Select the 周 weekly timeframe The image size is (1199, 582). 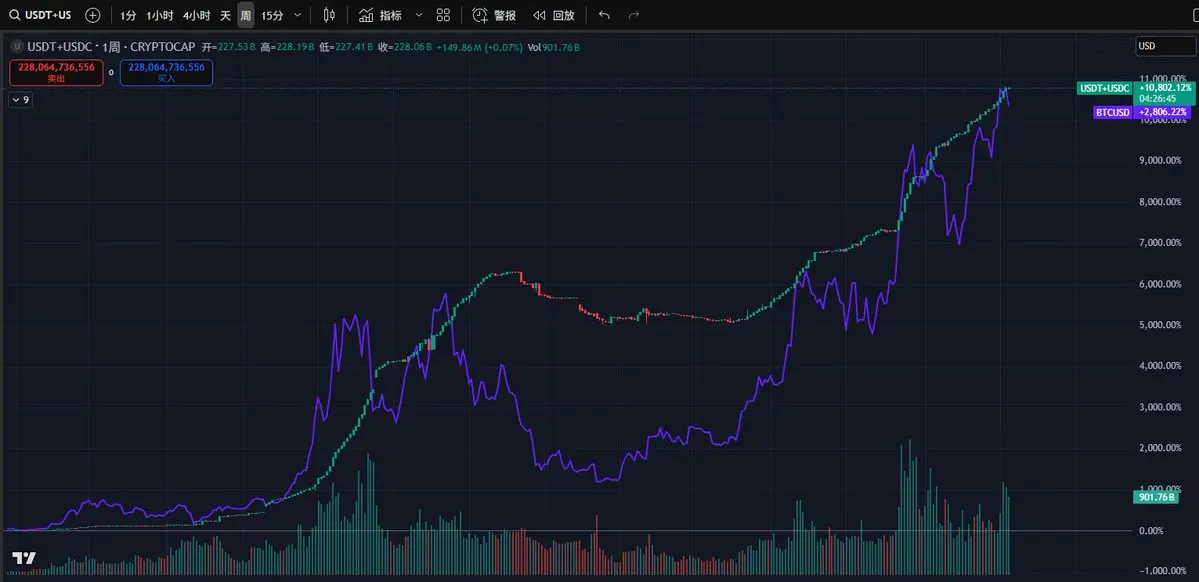[x=245, y=15]
